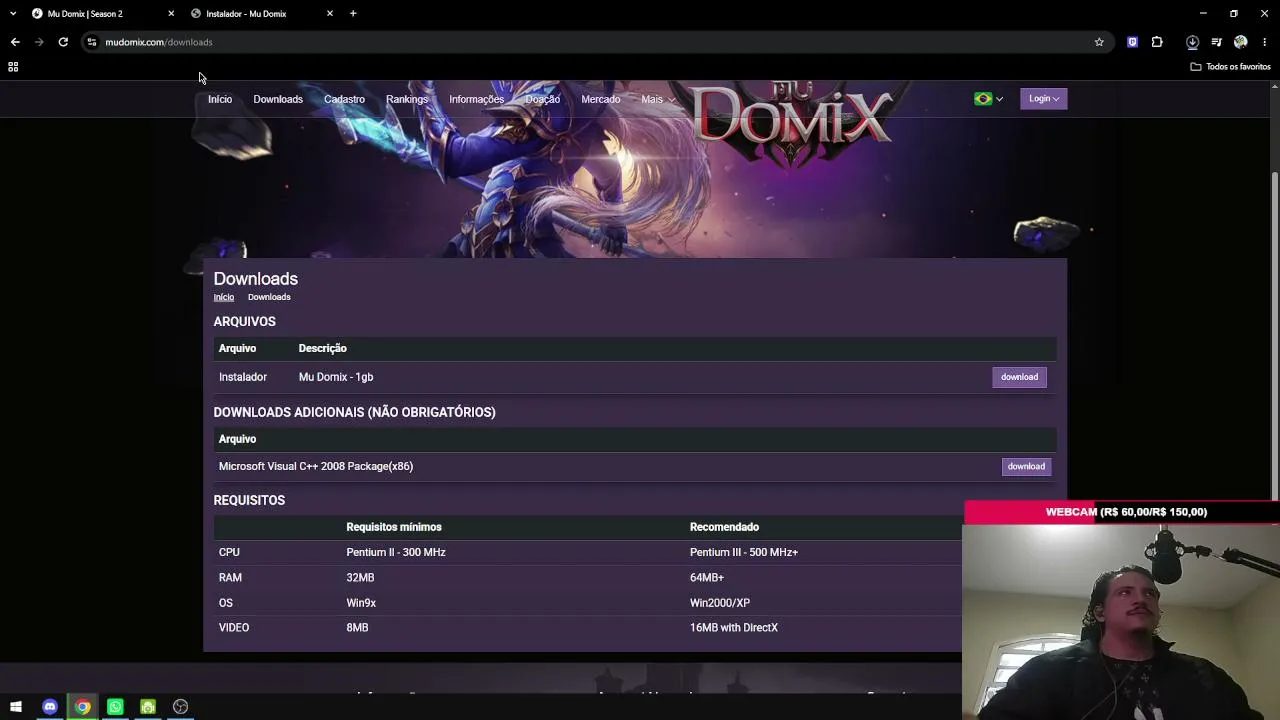Screen dimensions: 1280x720
Task: Close the Instalador - Mu Domix tab
Action: click(x=330, y=13)
